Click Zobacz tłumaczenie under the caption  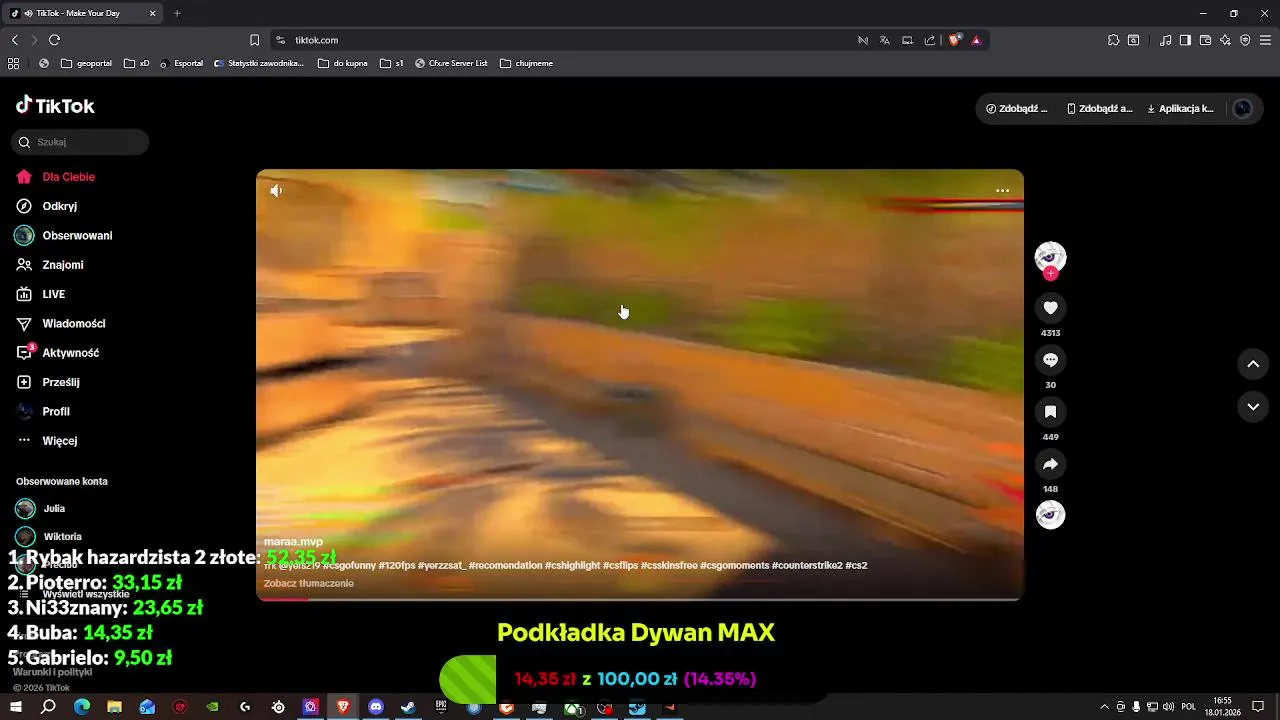308,584
